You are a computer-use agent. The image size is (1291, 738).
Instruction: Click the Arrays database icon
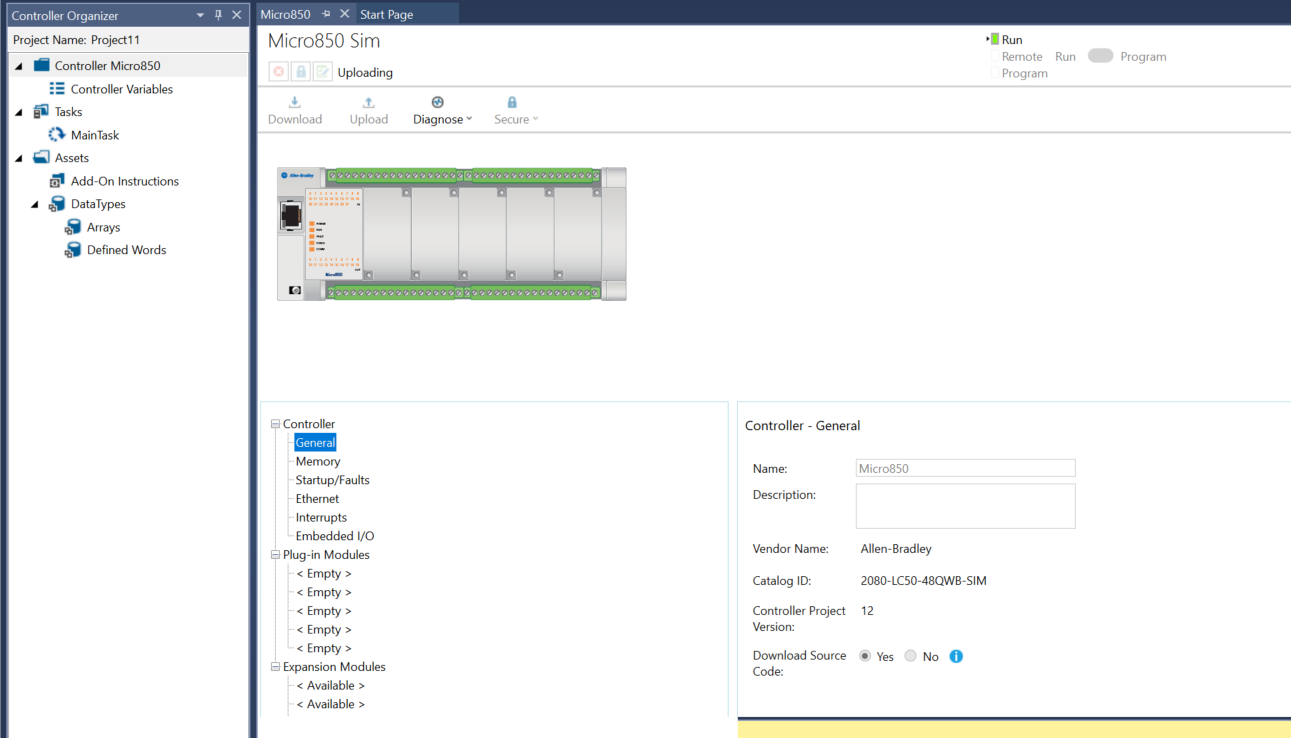73,227
